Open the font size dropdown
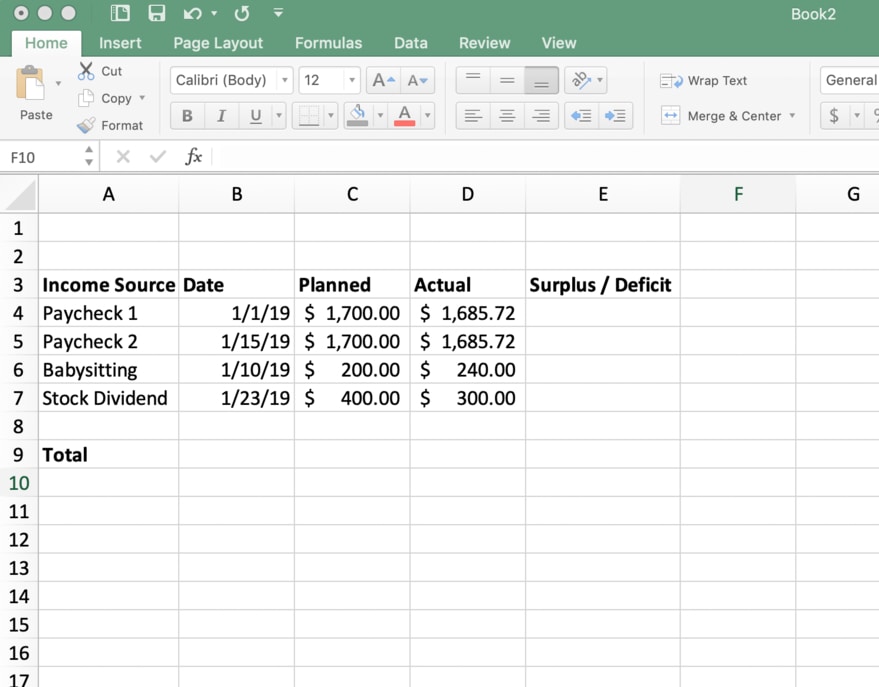The height and width of the screenshot is (687, 879). [x=351, y=80]
